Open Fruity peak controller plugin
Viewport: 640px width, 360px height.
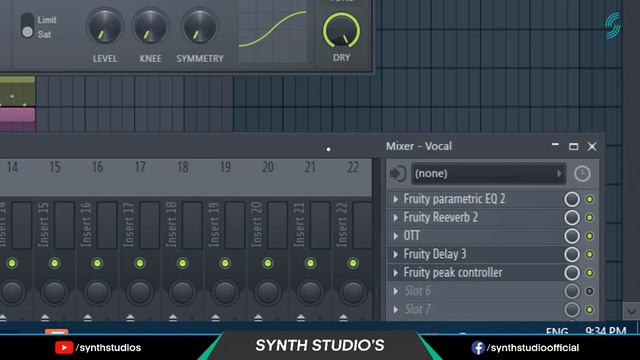pyautogui.click(x=453, y=273)
